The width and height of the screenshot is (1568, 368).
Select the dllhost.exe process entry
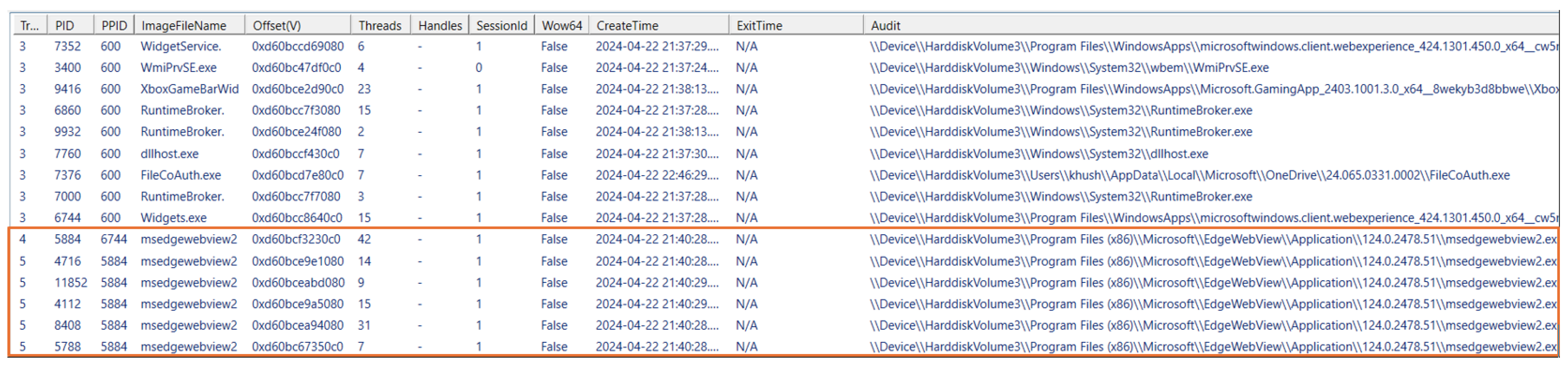tap(169, 154)
